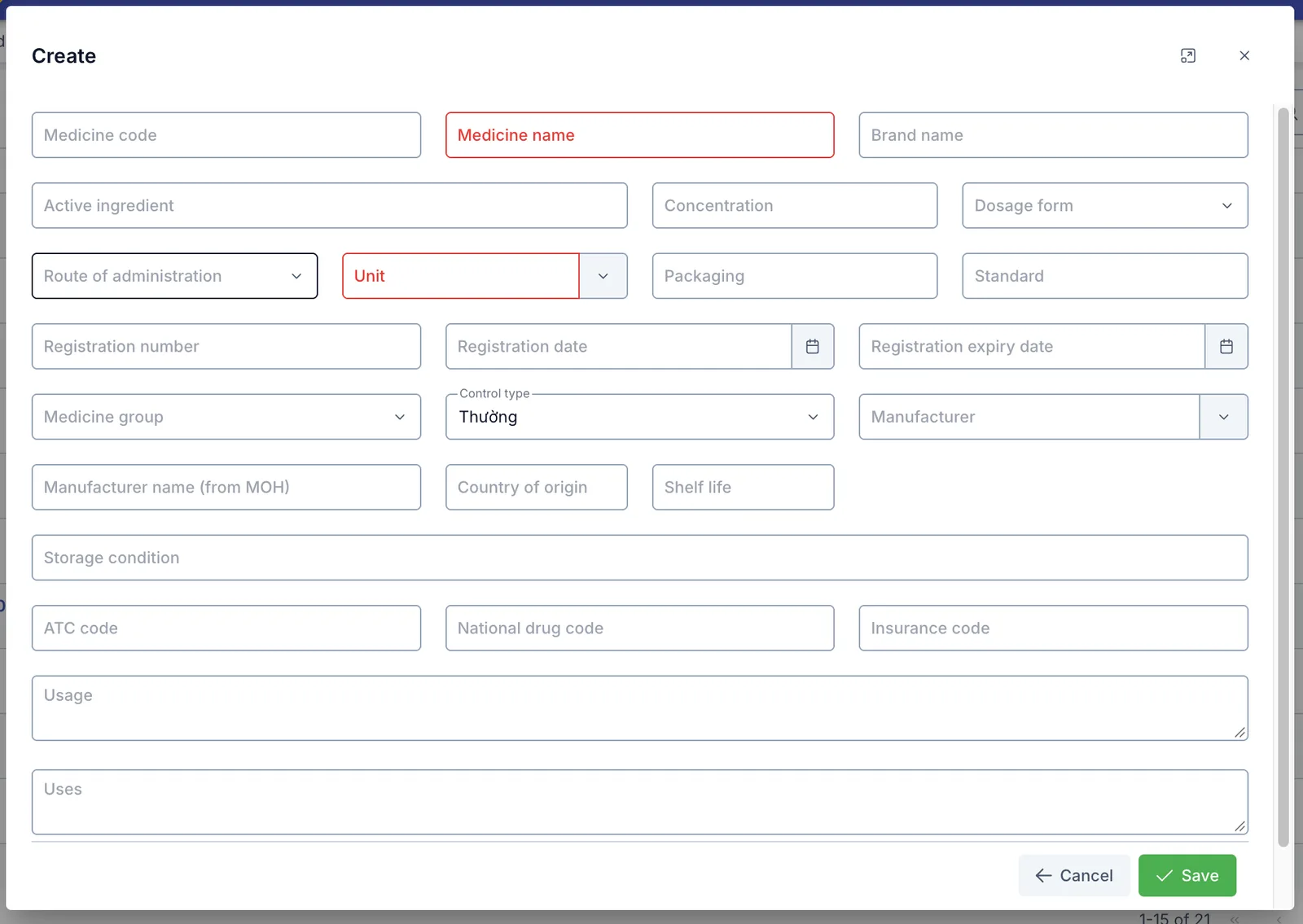Close the Create dialog
The height and width of the screenshot is (924, 1303).
point(1244,55)
